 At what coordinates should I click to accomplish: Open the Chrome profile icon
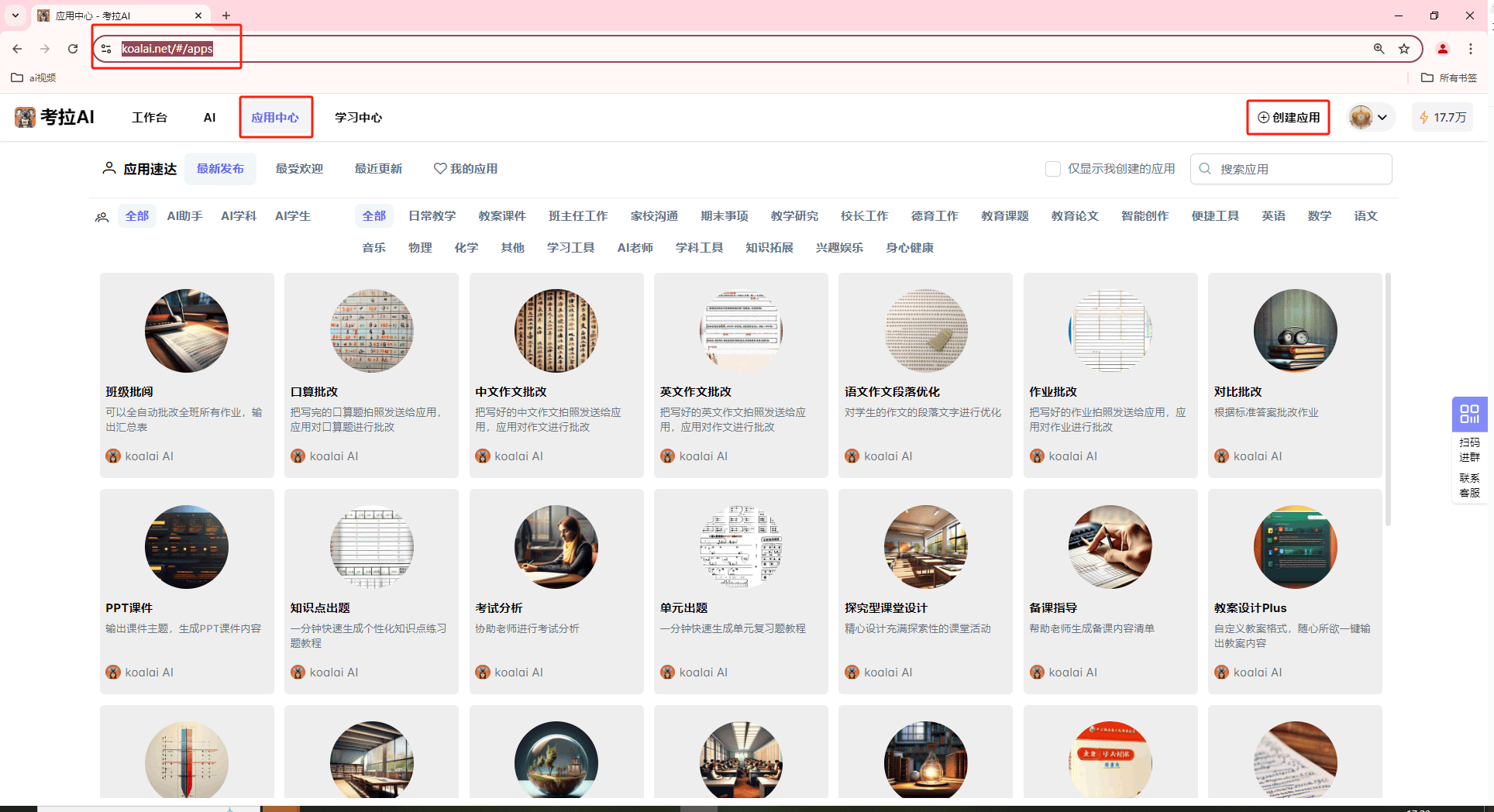coord(1443,49)
